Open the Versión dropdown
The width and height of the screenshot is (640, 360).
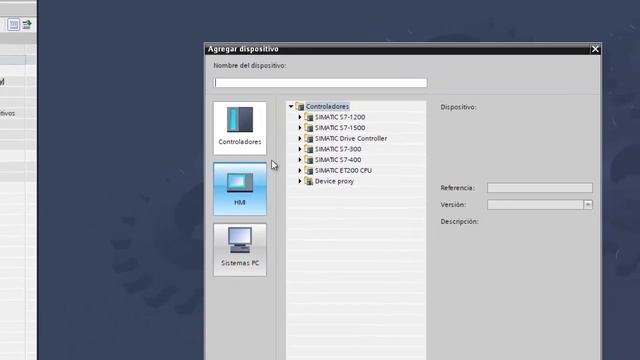588,204
